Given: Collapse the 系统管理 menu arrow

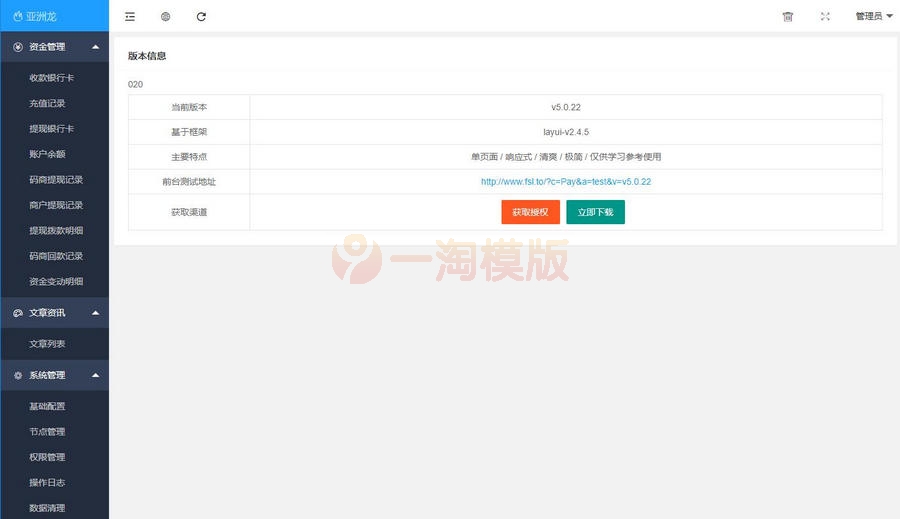Looking at the screenshot, I should (95, 375).
